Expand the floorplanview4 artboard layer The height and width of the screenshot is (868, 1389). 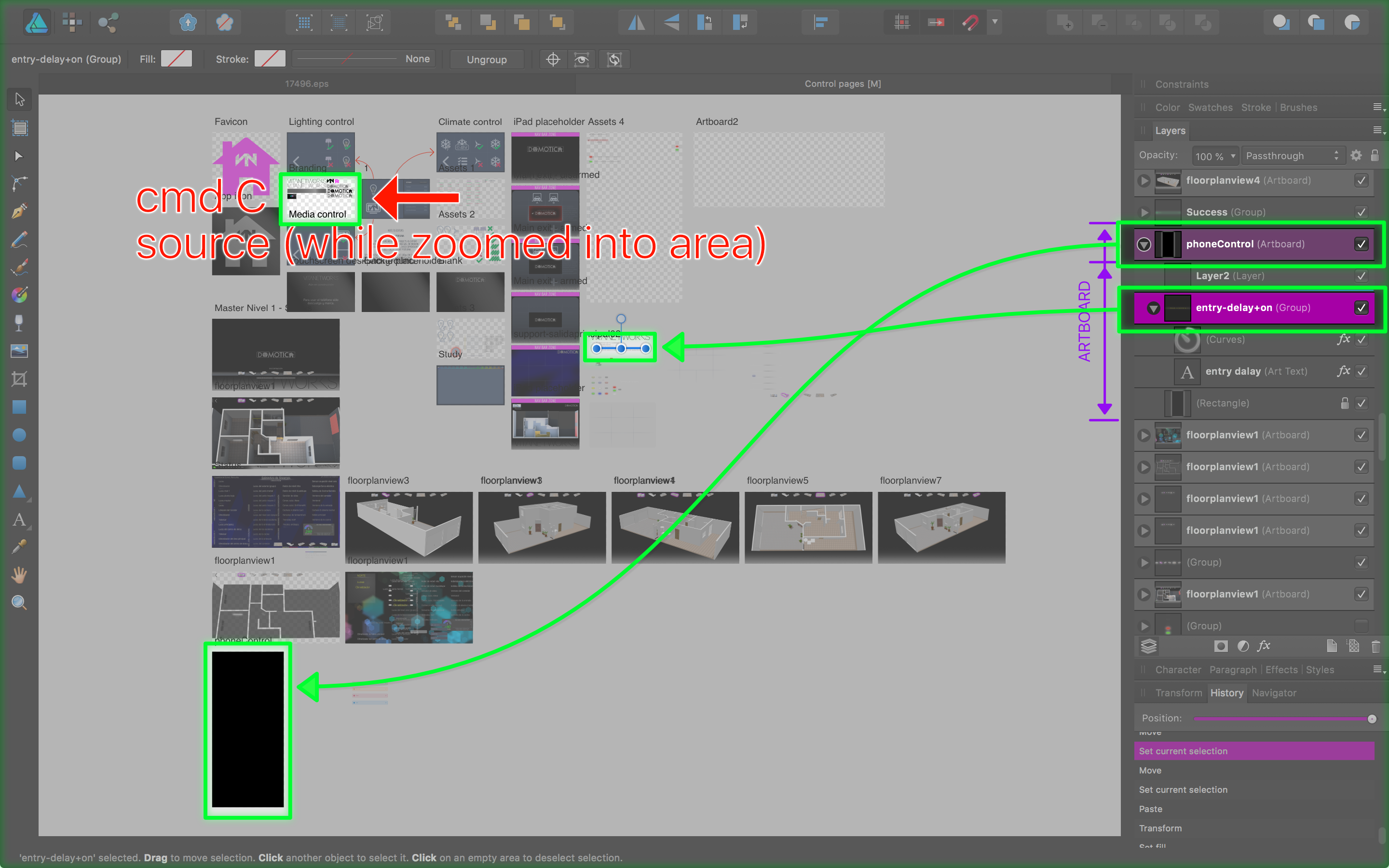[x=1144, y=181]
